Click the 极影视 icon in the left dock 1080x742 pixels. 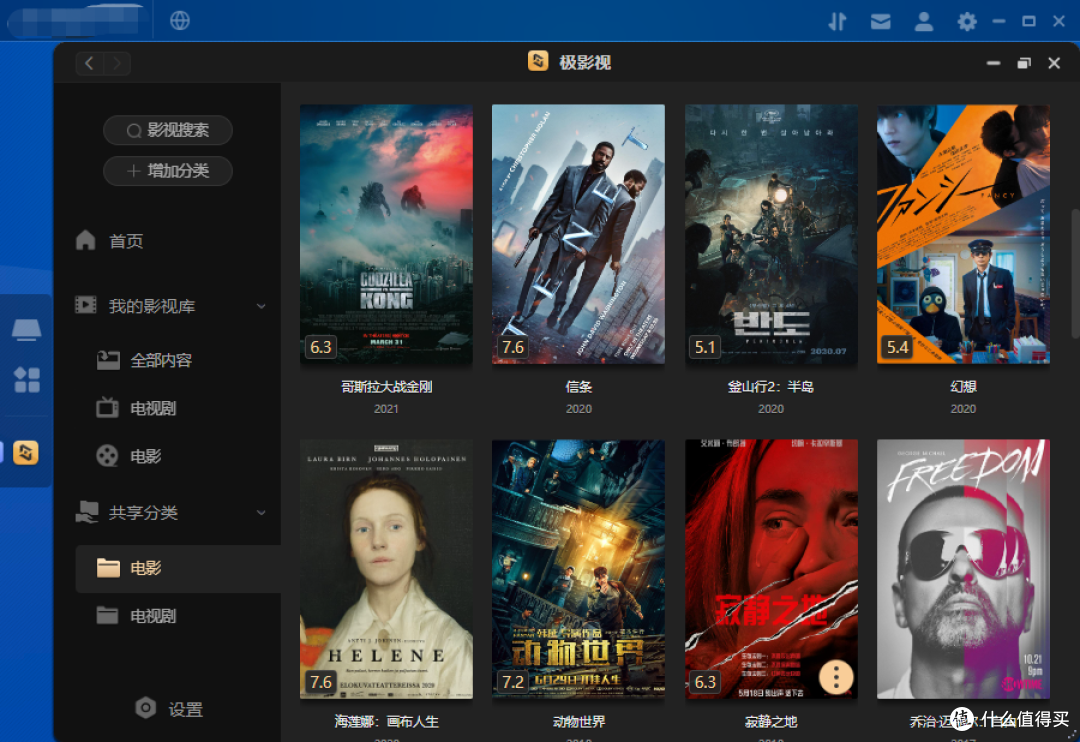click(26, 453)
